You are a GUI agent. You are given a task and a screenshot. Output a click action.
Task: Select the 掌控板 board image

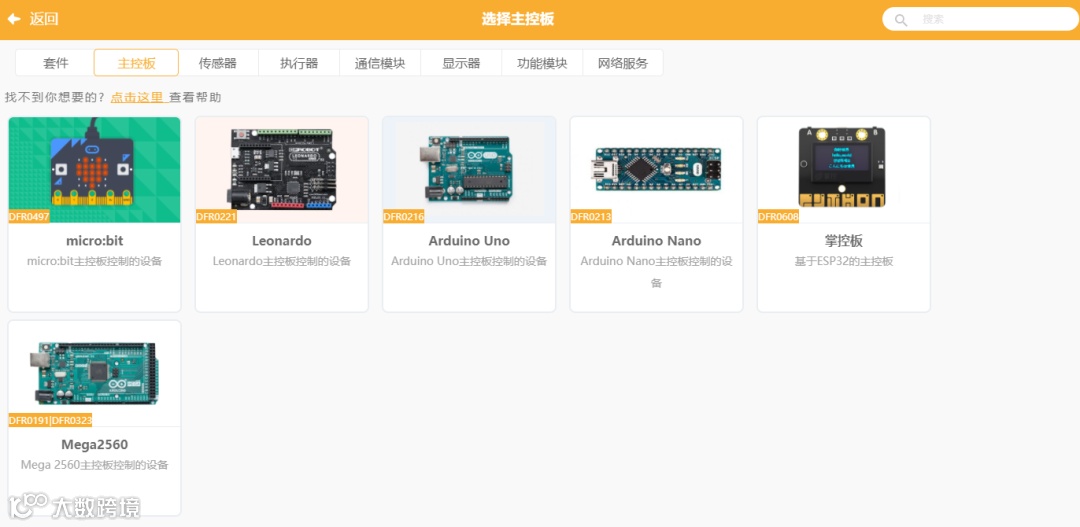pos(844,169)
